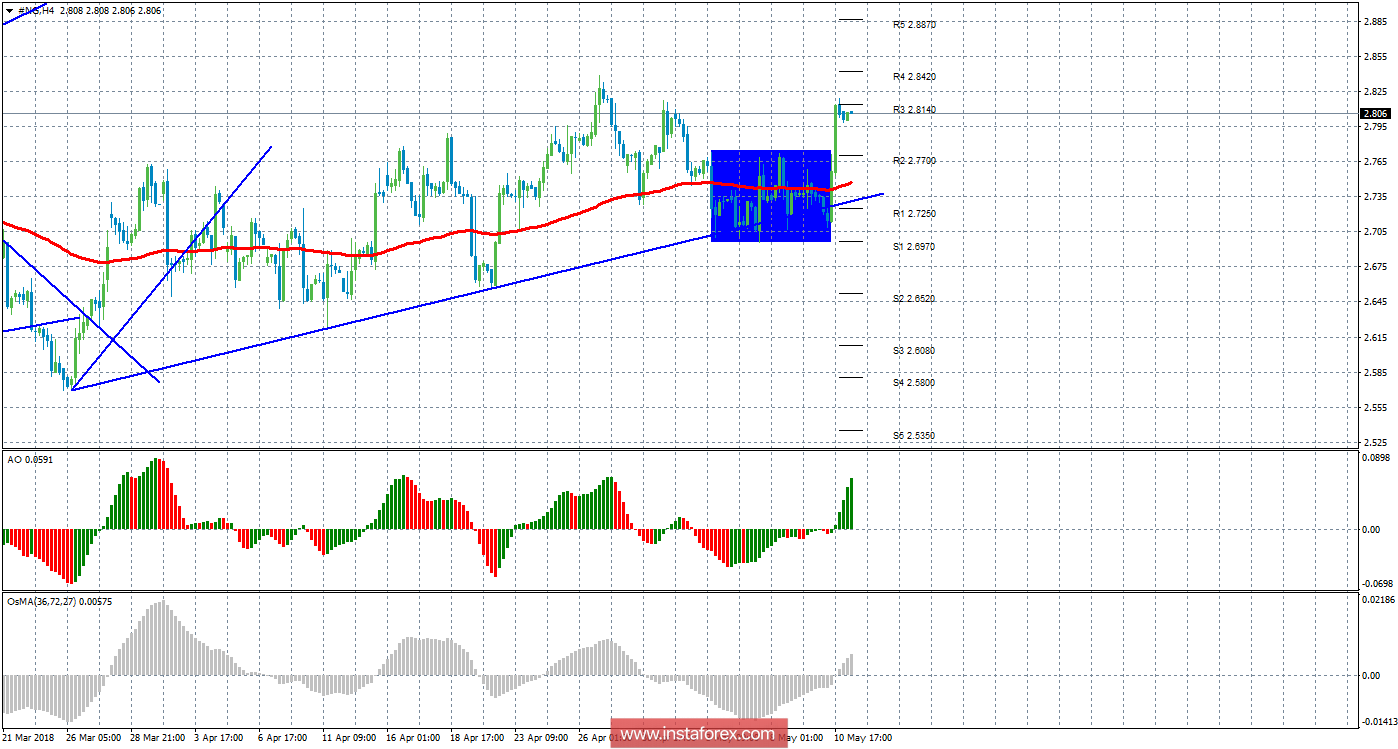Click the 0.0898 AO scale value
The height and width of the screenshot is (749, 1398).
point(1377,456)
